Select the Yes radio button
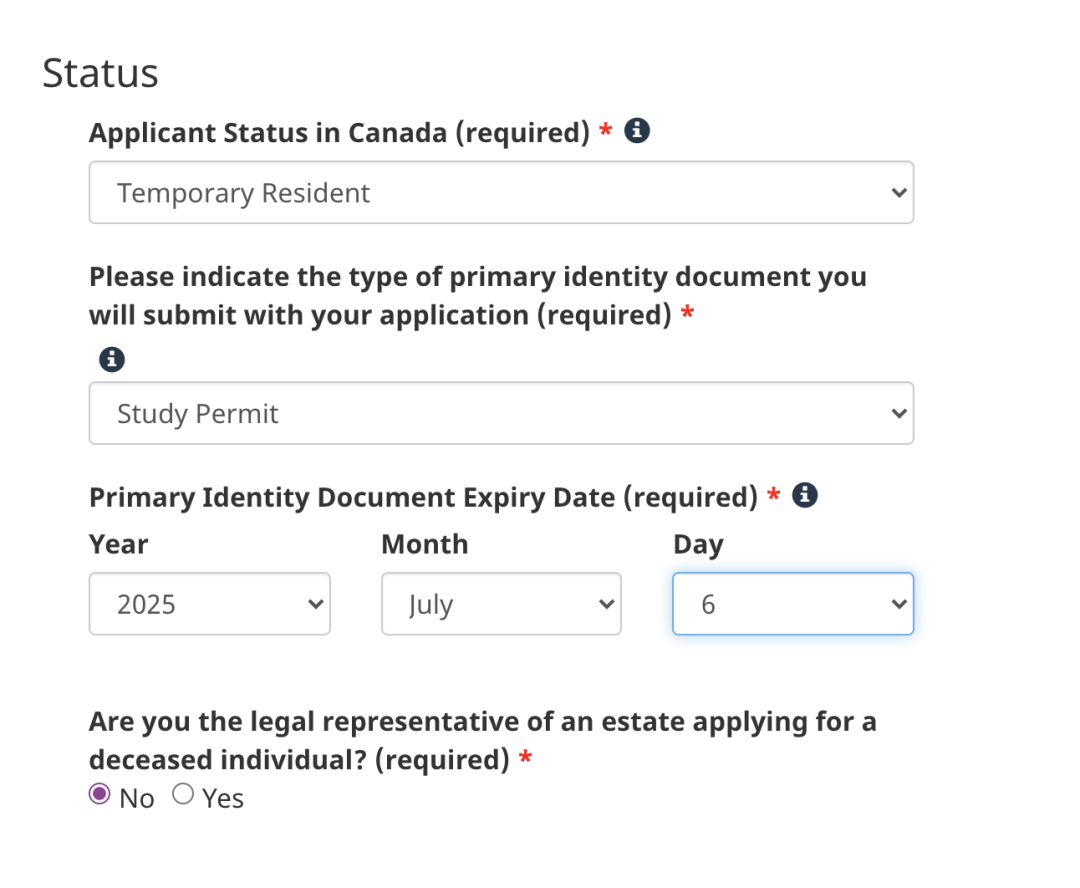 pos(183,794)
